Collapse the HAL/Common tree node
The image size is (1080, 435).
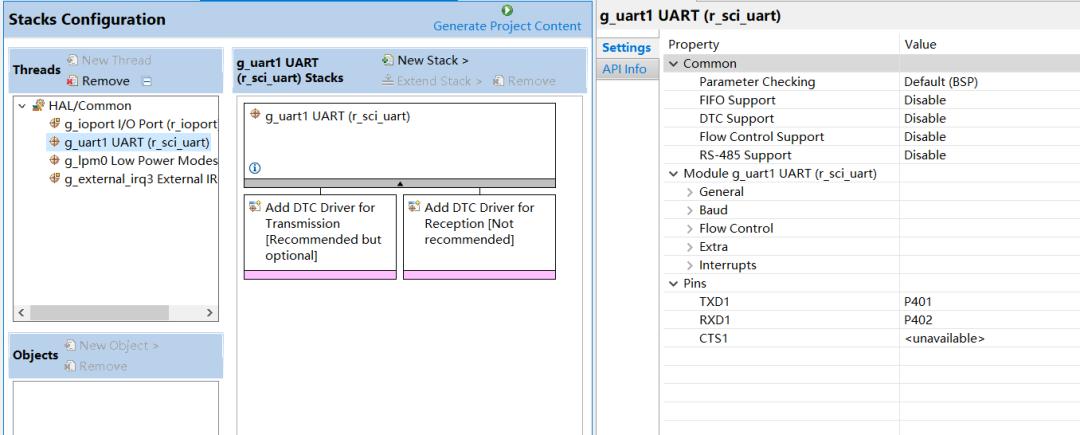[x=22, y=106]
